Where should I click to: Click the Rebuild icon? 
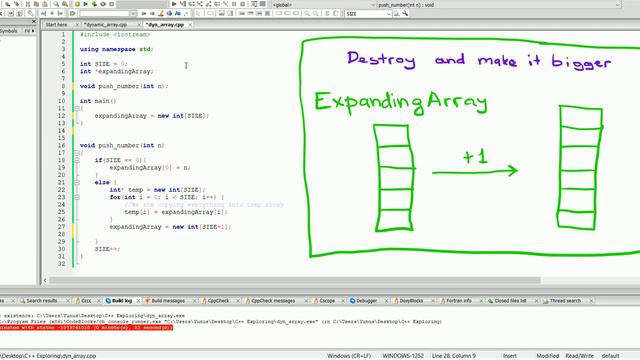(103, 4)
